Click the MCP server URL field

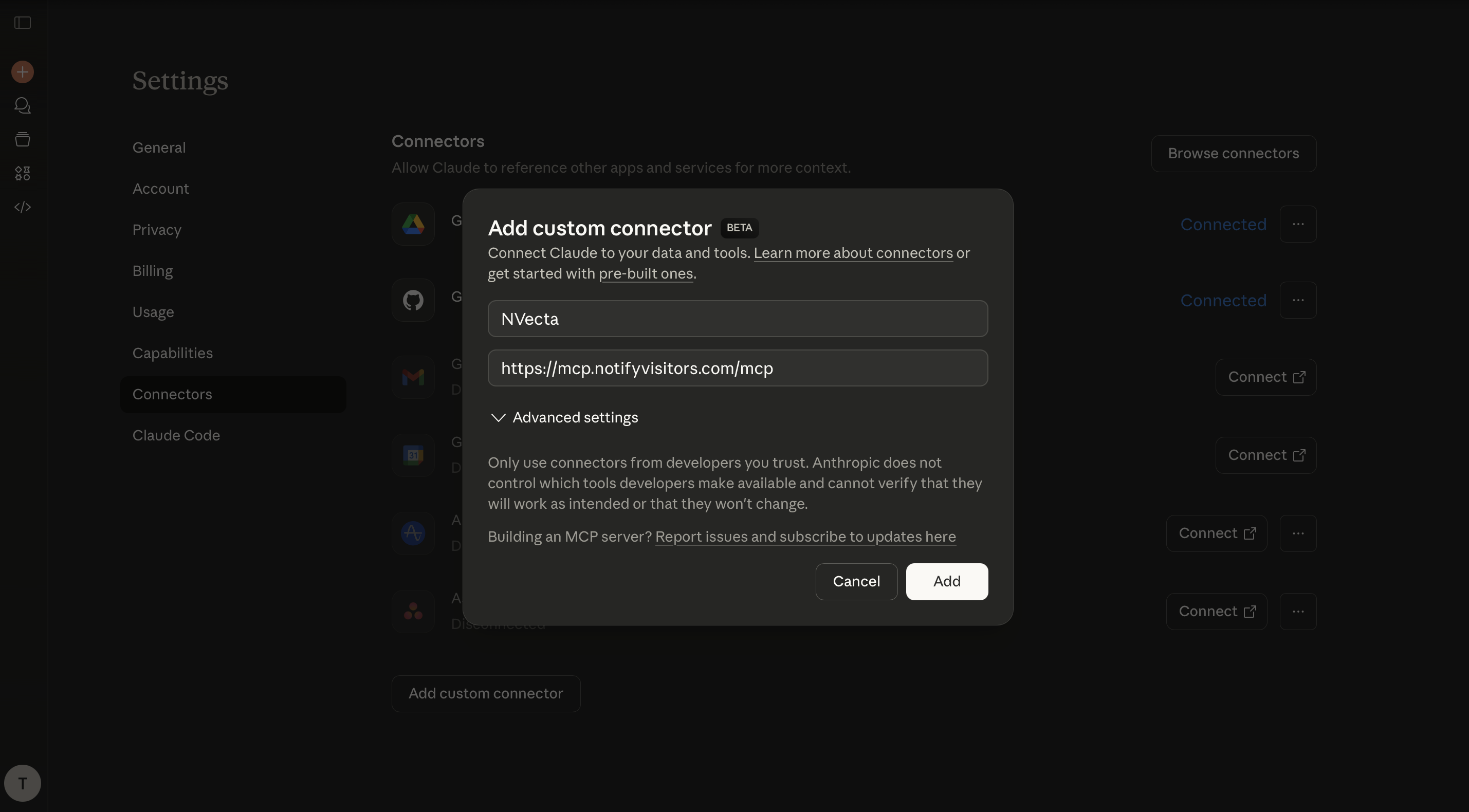(x=738, y=368)
